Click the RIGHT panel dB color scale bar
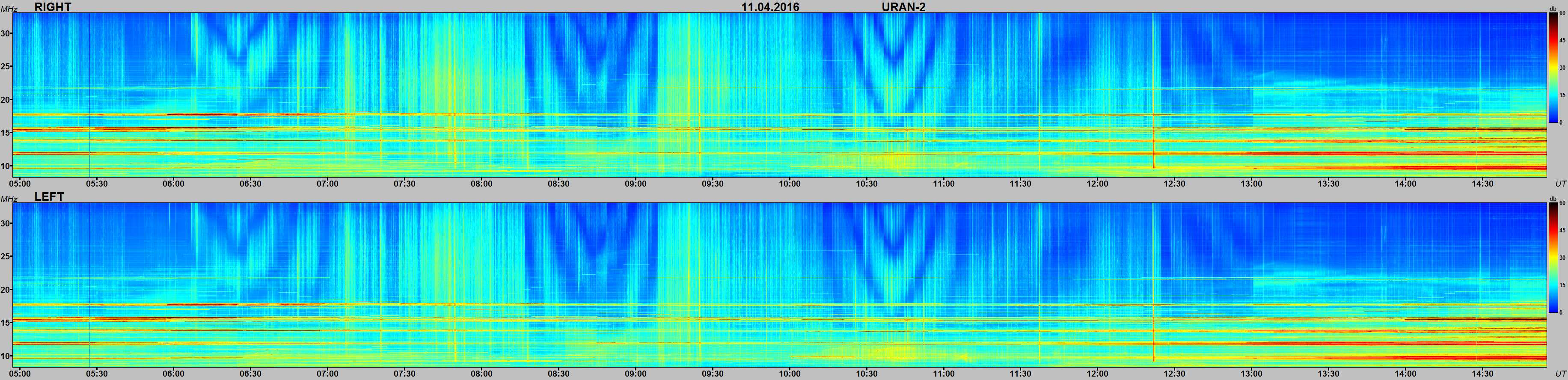This screenshot has height=380, width=1568. click(x=1553, y=68)
